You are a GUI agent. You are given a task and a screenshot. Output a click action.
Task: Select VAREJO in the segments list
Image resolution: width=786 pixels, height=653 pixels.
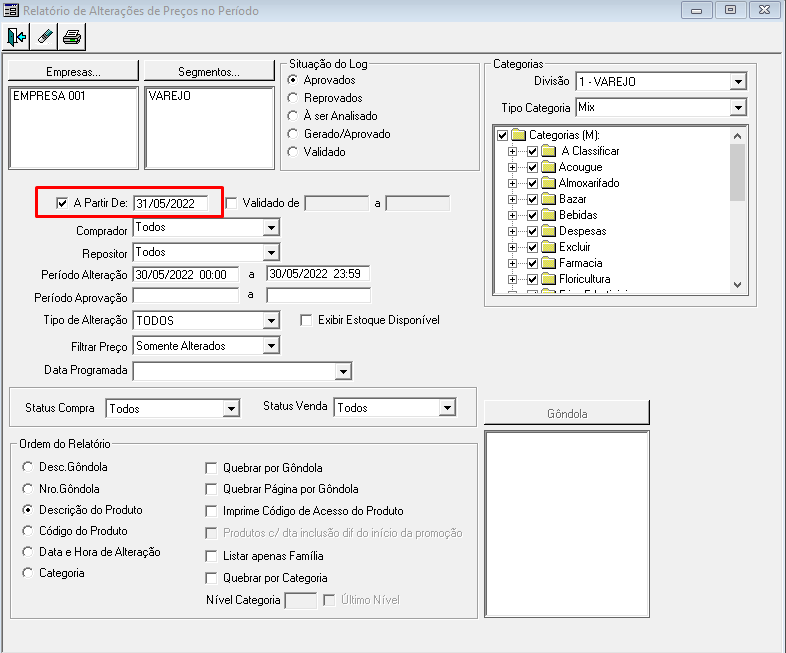169,96
